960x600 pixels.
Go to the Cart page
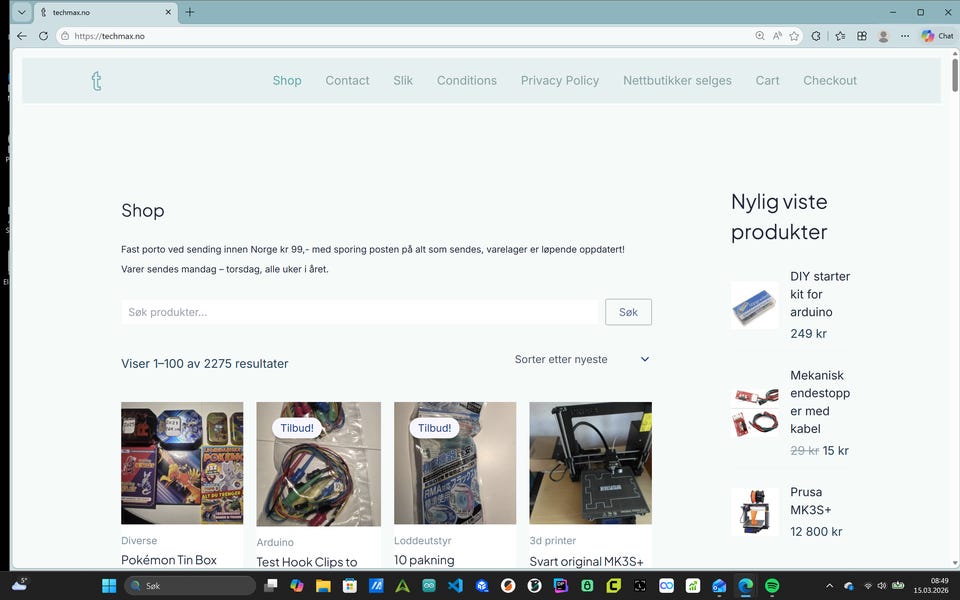(767, 80)
